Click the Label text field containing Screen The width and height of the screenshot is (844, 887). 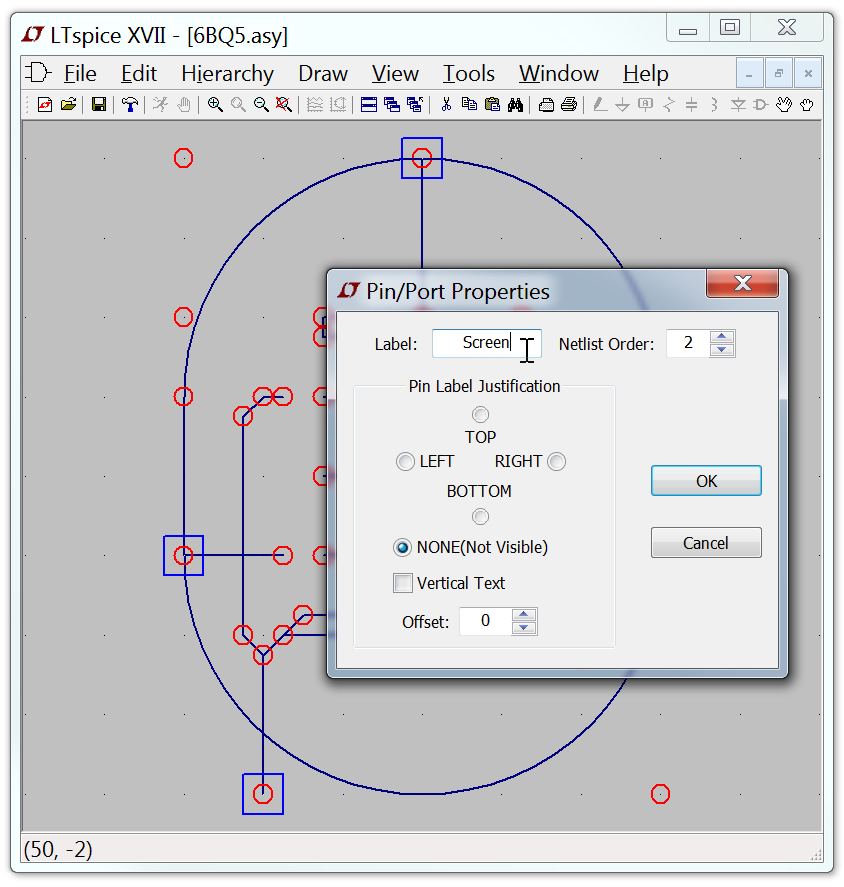pyautogui.click(x=485, y=343)
